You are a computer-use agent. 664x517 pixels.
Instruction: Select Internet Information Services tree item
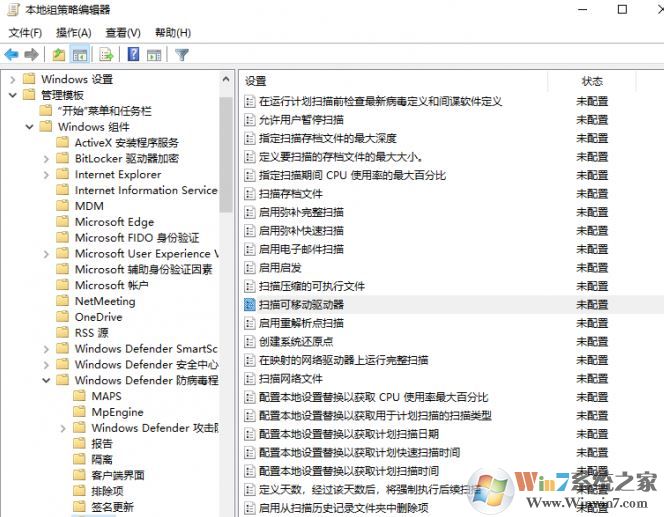146,190
